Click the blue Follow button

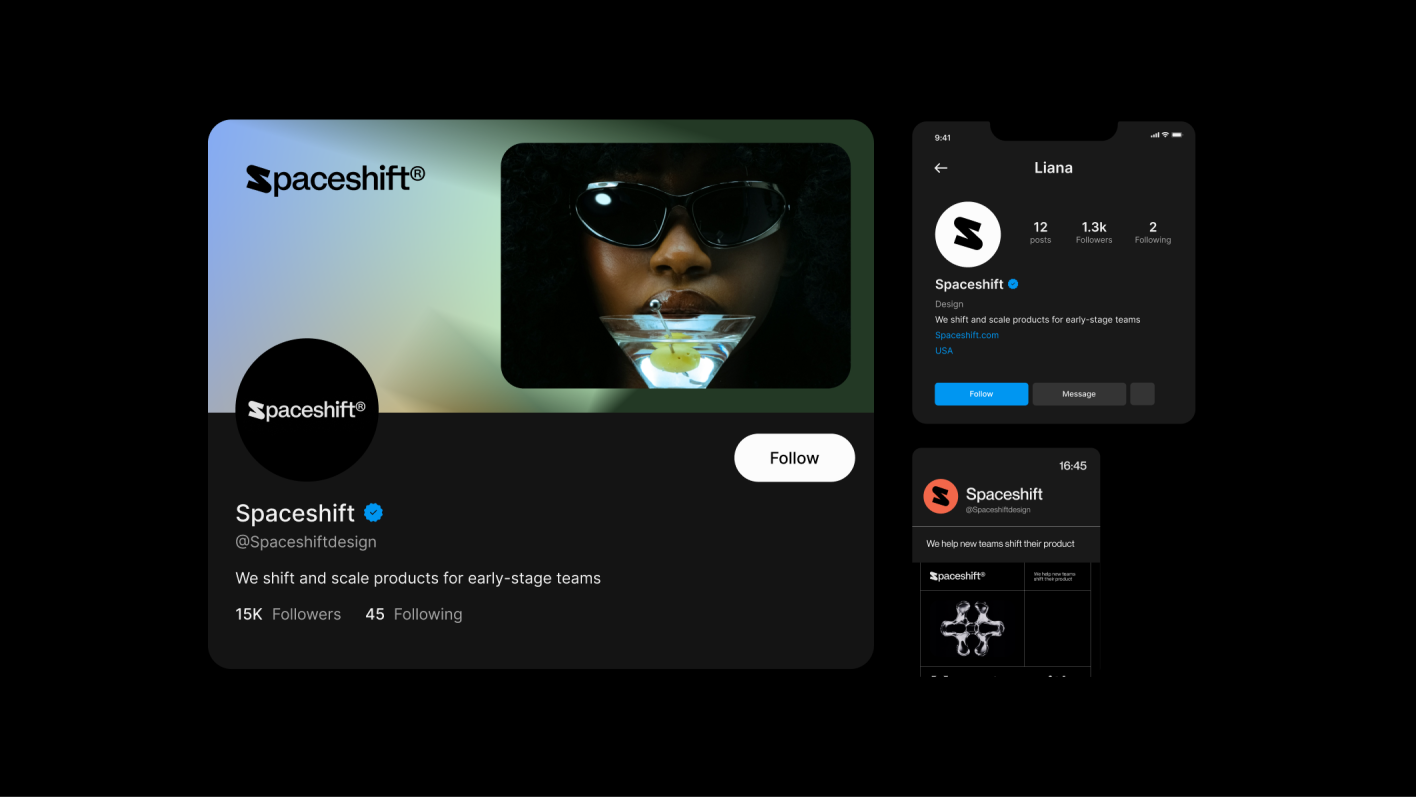pos(981,394)
